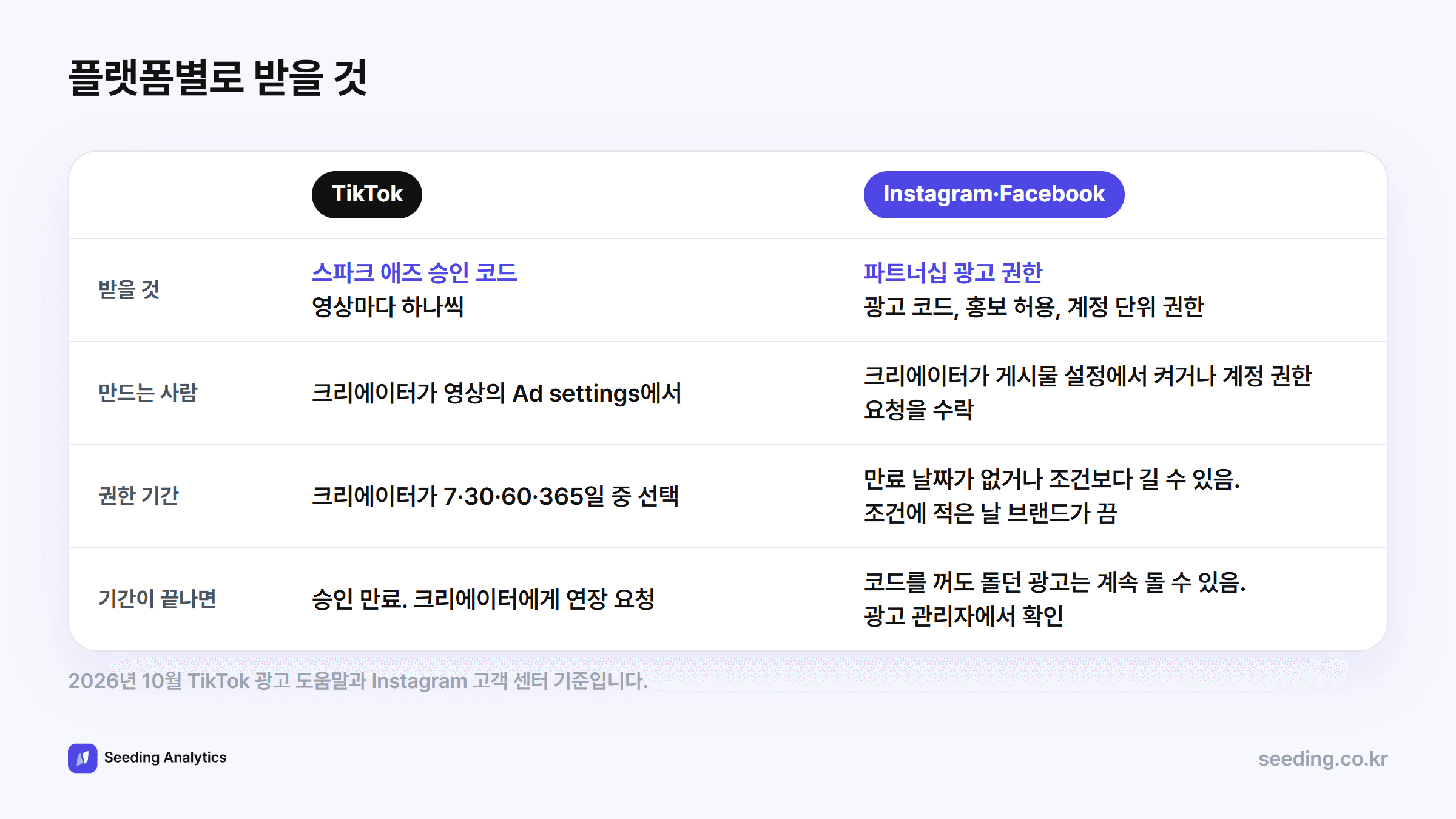Screen dimensions: 1456x819
Task: Click the row label 받을 것
Action: coord(129,289)
